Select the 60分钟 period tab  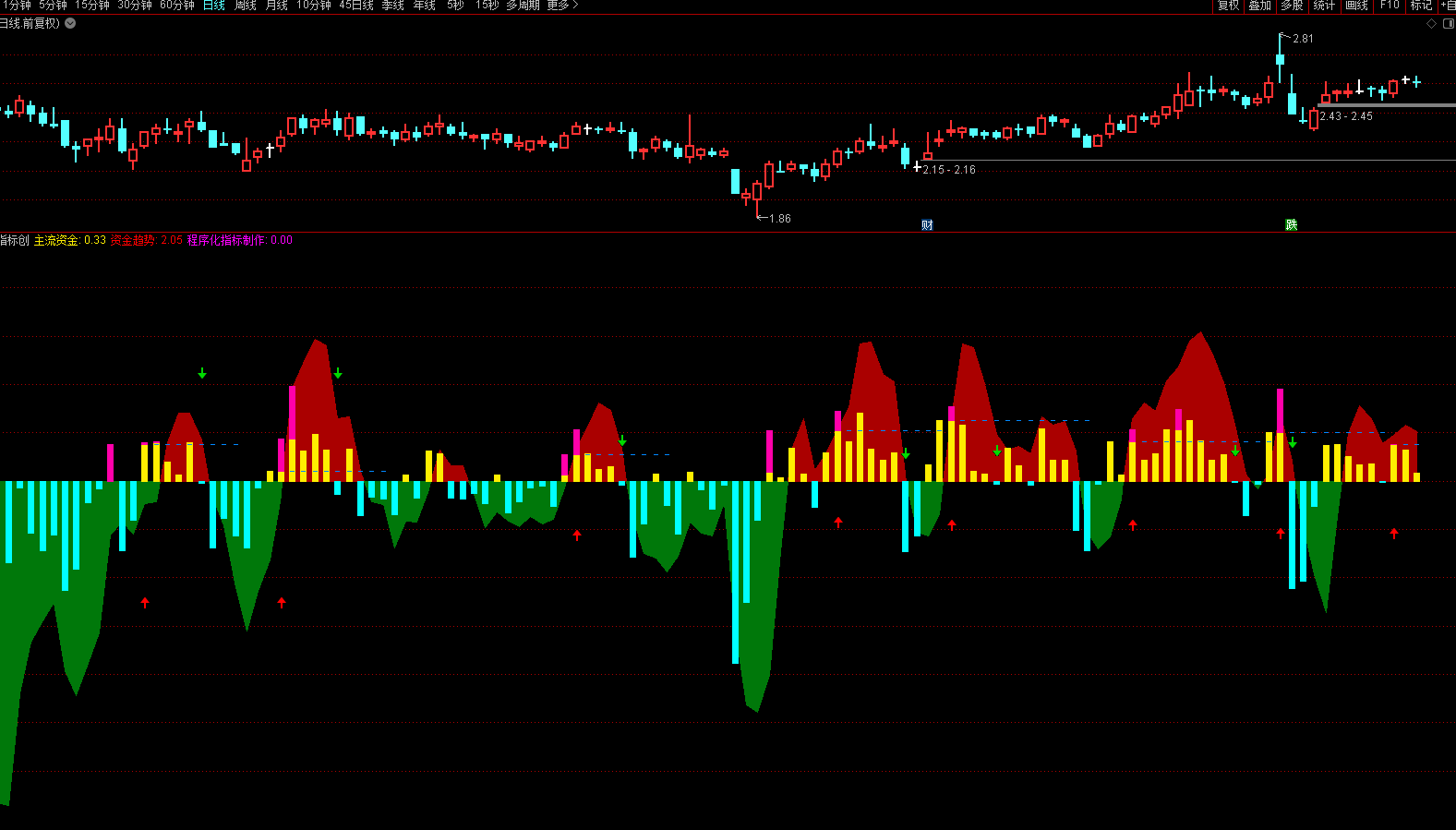pyautogui.click(x=177, y=6)
